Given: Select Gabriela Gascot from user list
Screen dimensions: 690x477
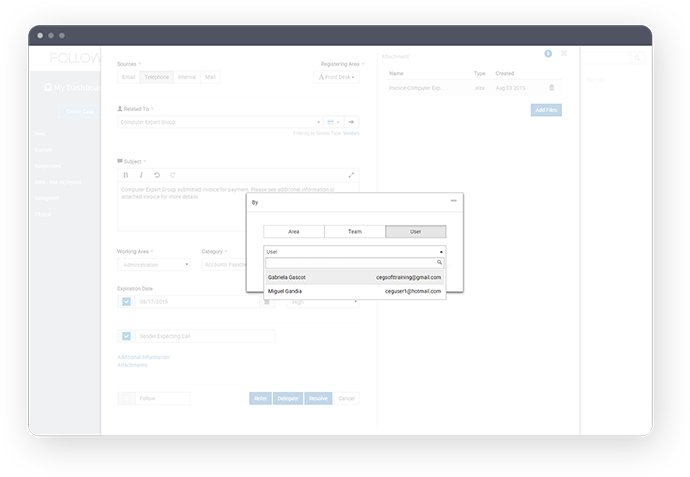Looking at the screenshot, I should (355, 277).
